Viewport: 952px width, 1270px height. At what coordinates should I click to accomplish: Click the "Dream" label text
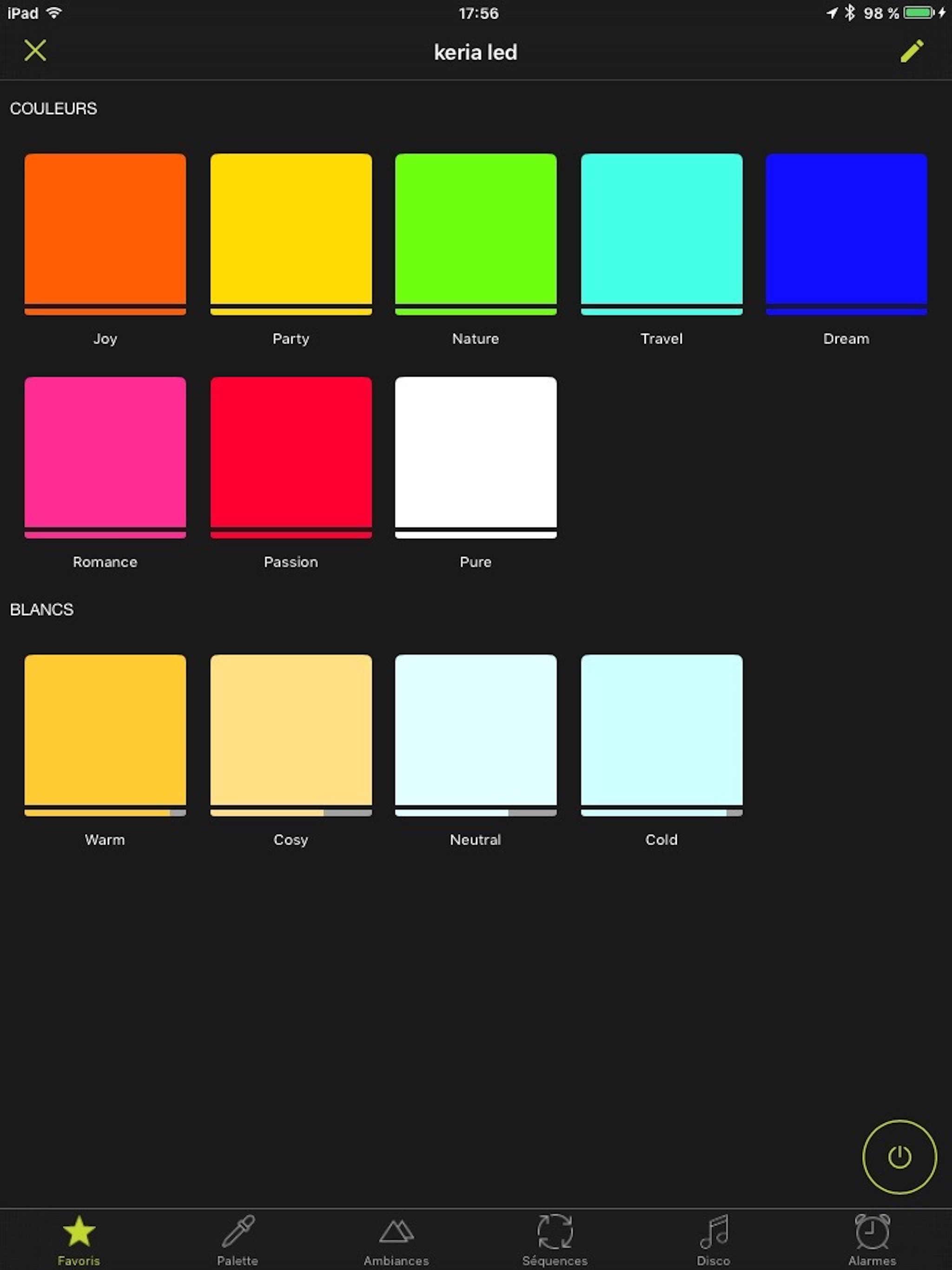click(x=846, y=339)
